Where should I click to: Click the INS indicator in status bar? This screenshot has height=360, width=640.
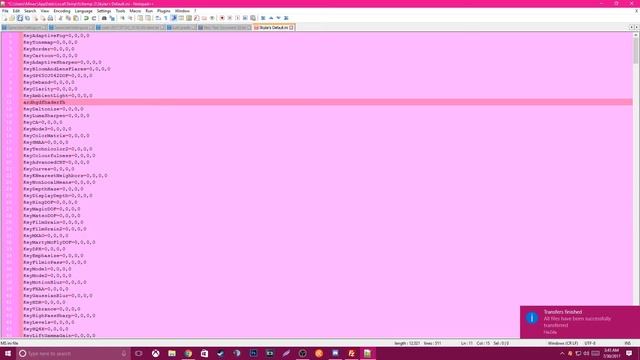(628, 343)
